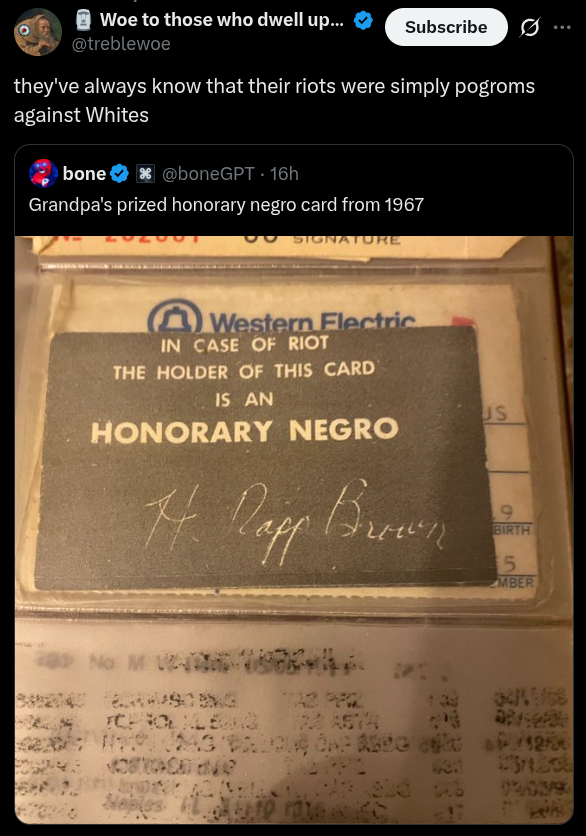Open the display name Woe to those who dwell
This screenshot has height=836, width=586.
pos(222,20)
